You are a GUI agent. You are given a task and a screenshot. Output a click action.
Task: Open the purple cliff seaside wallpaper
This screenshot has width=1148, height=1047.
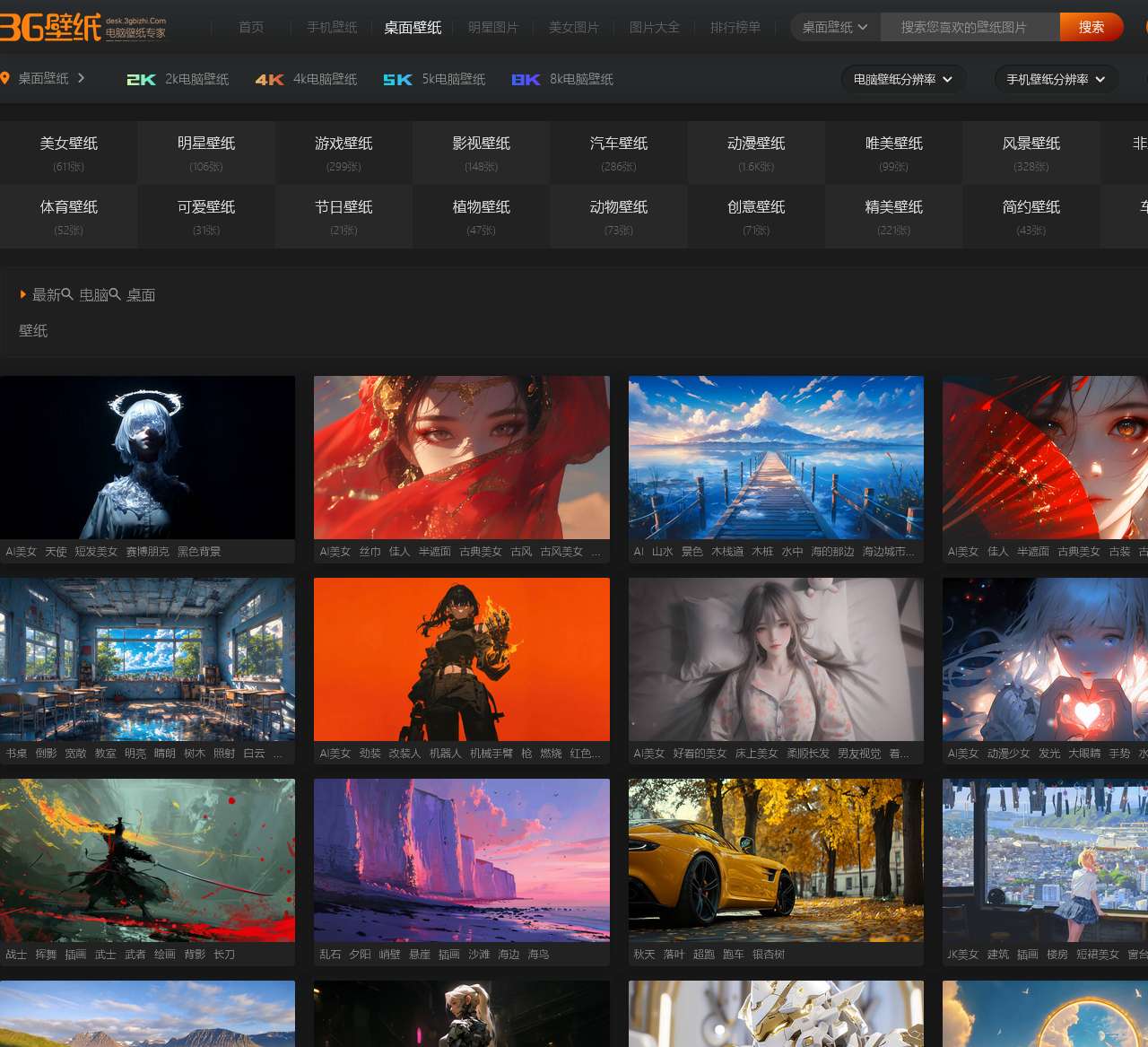pyautogui.click(x=462, y=860)
